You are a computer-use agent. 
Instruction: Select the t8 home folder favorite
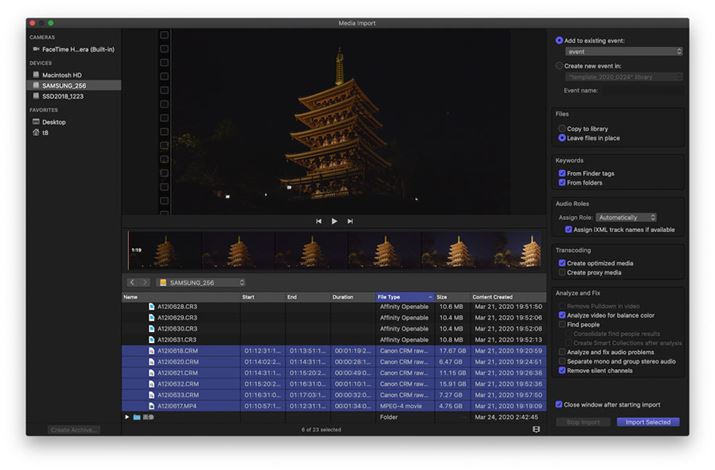pos(45,132)
